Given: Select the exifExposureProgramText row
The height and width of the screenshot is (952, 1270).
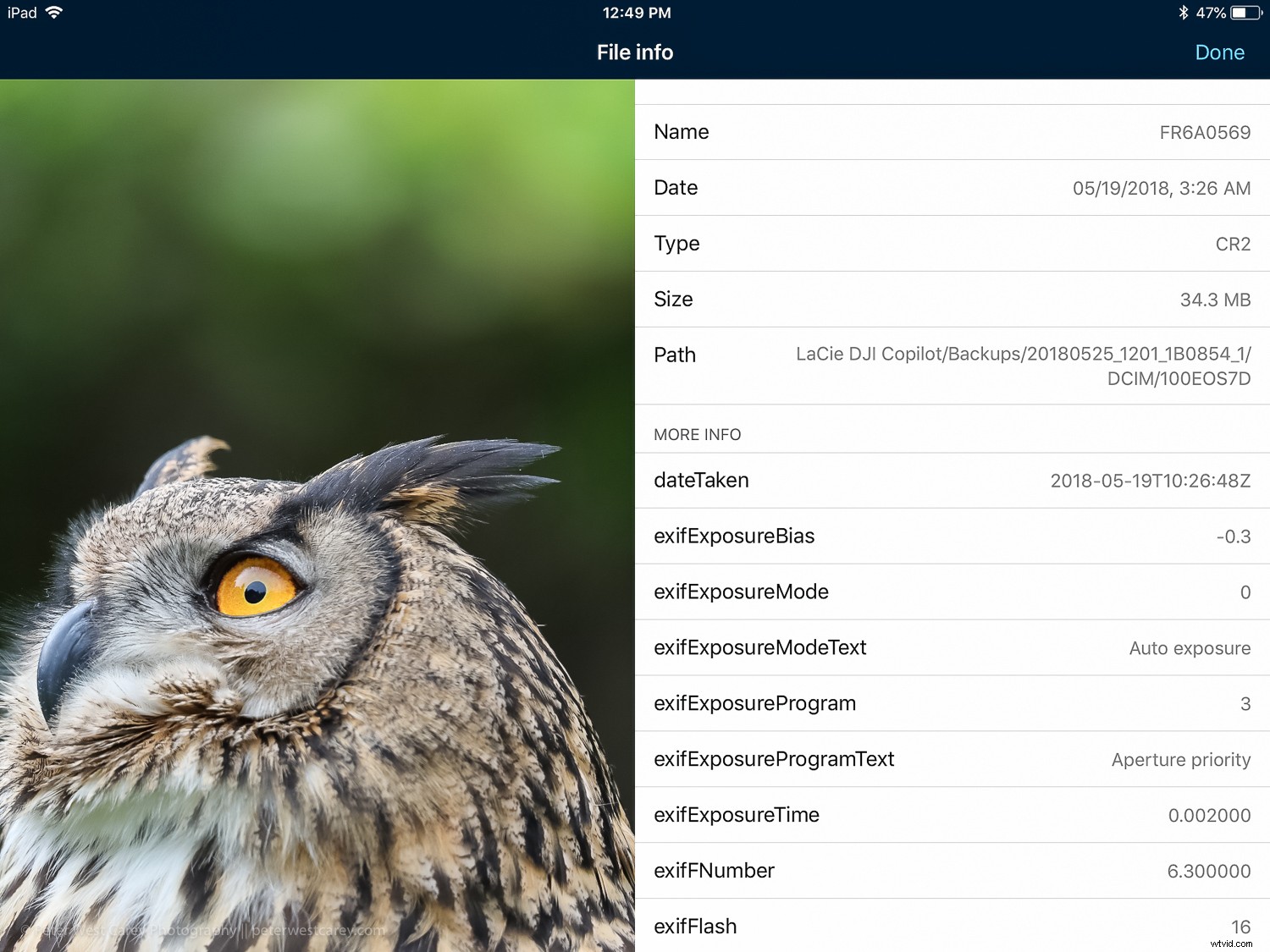Looking at the screenshot, I should [952, 760].
